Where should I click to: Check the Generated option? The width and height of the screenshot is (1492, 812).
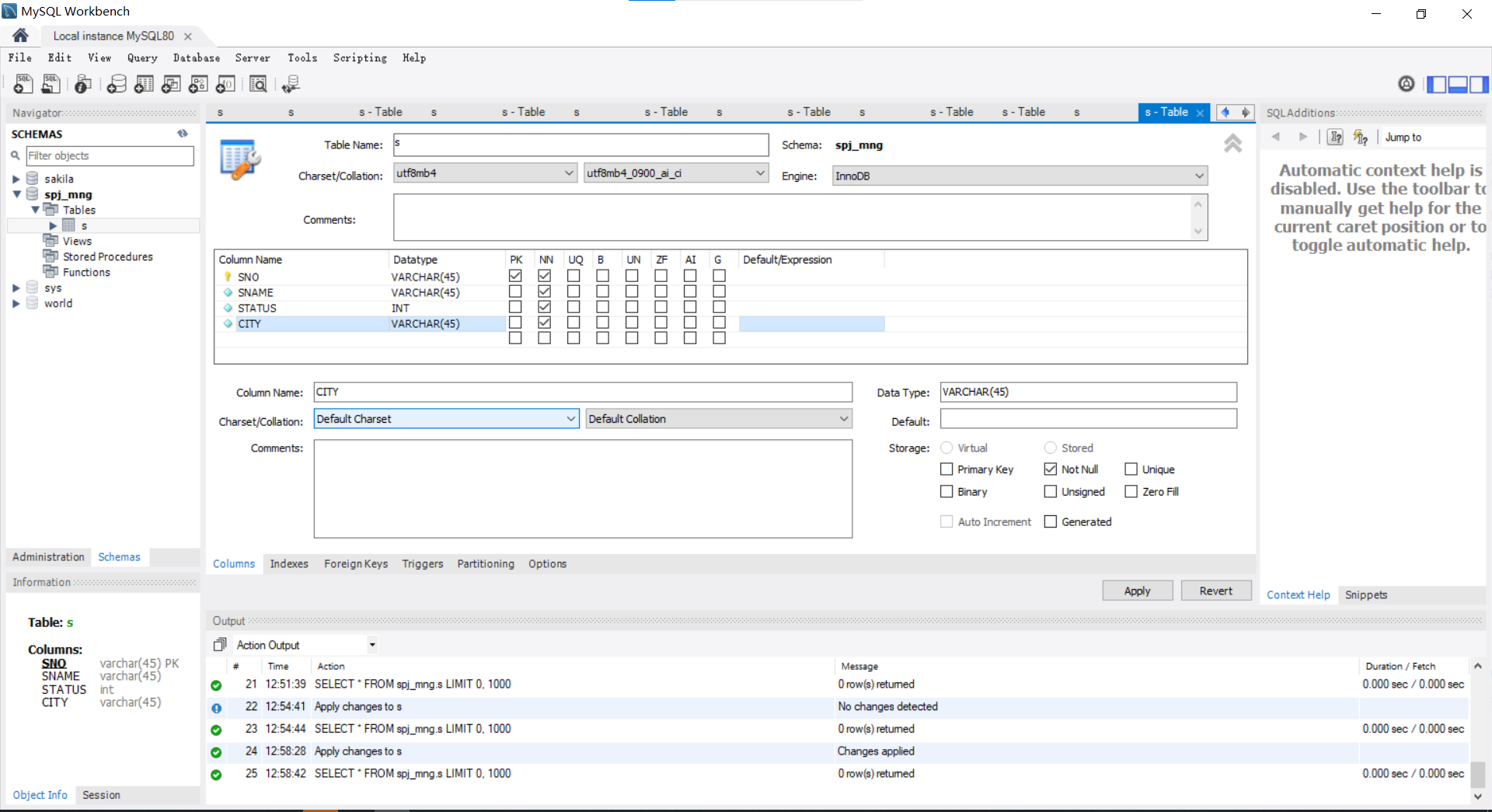click(x=1051, y=522)
